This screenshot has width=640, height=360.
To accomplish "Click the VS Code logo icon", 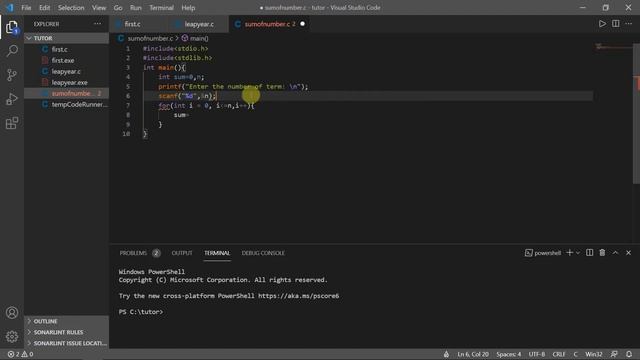I will pyautogui.click(x=9, y=7).
